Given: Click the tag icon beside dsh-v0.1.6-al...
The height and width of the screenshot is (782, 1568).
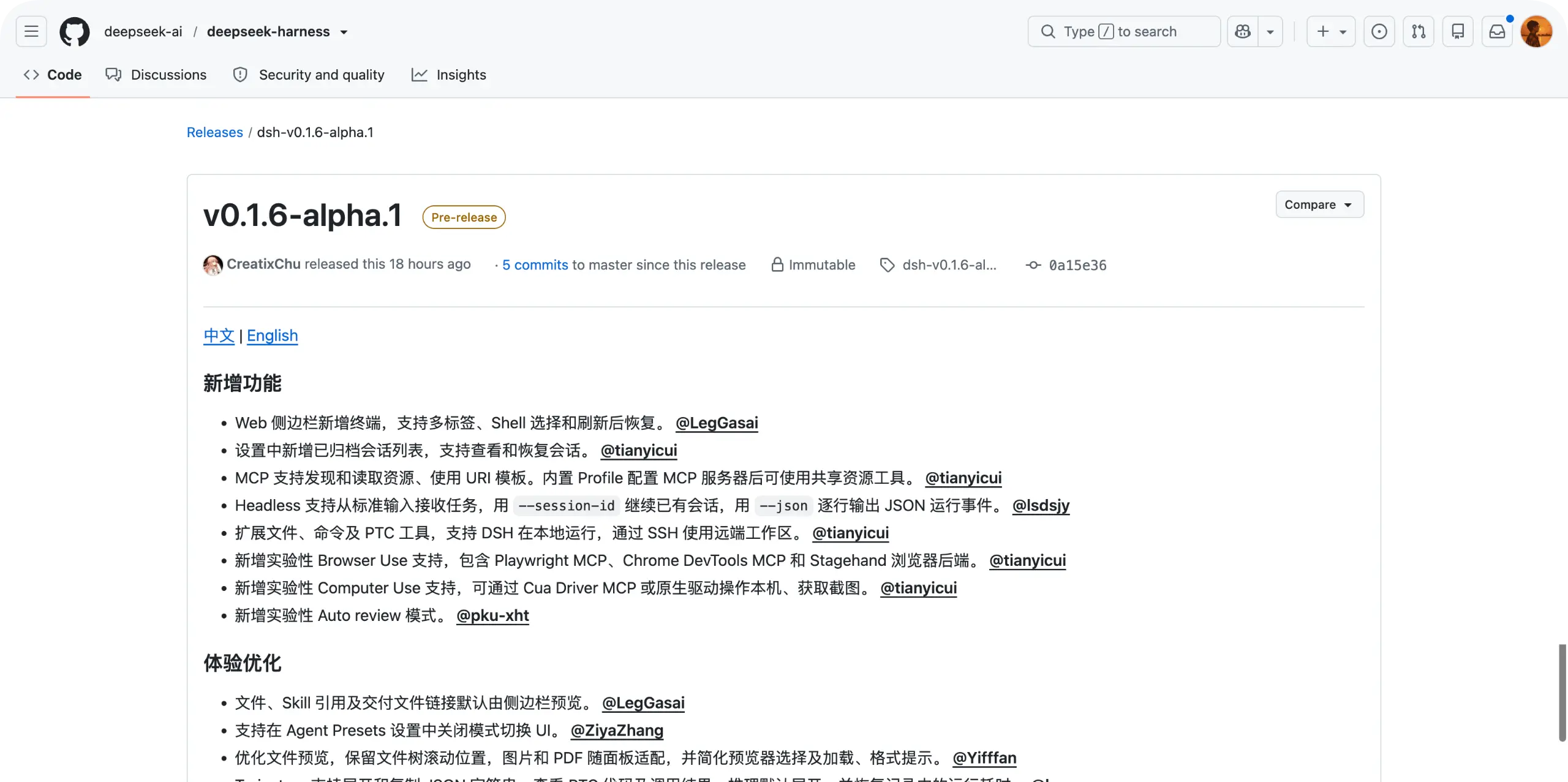Looking at the screenshot, I should coord(887,265).
